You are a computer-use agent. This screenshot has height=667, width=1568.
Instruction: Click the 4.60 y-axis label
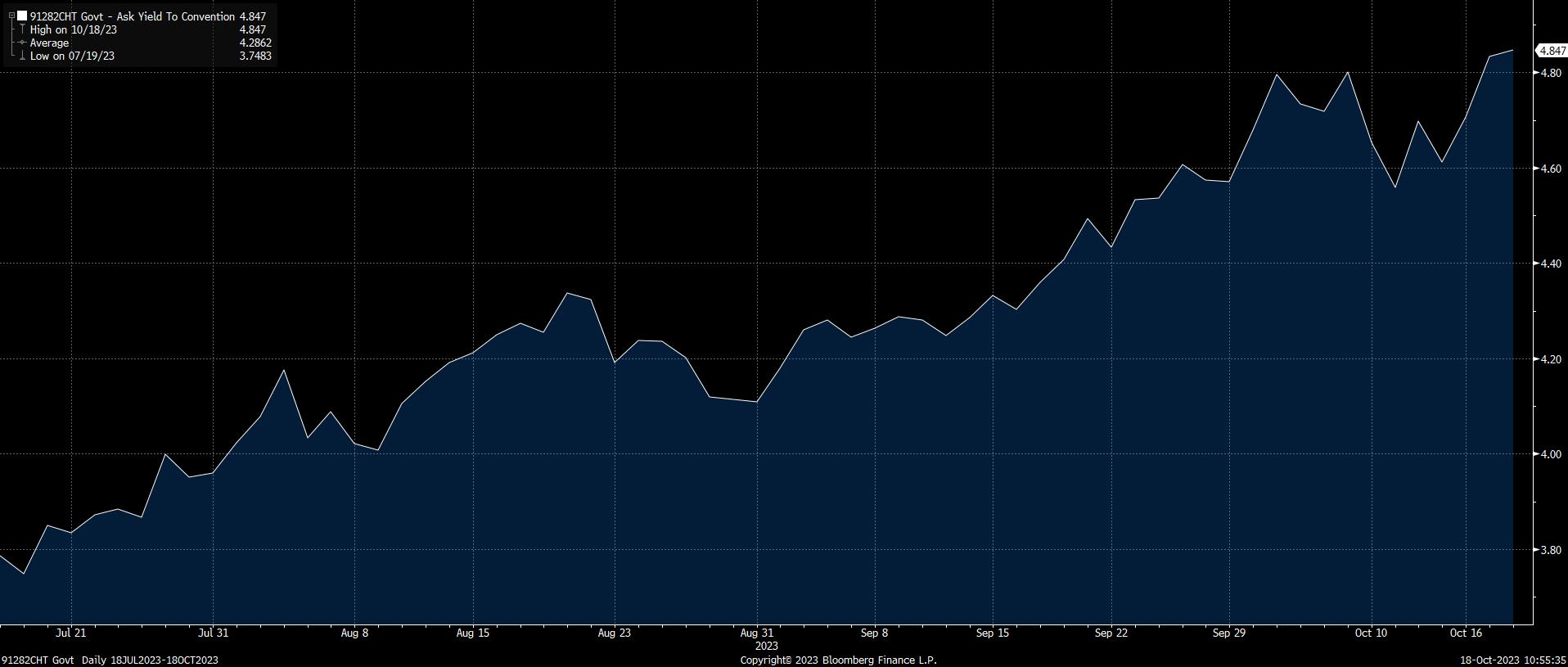coord(1550,169)
